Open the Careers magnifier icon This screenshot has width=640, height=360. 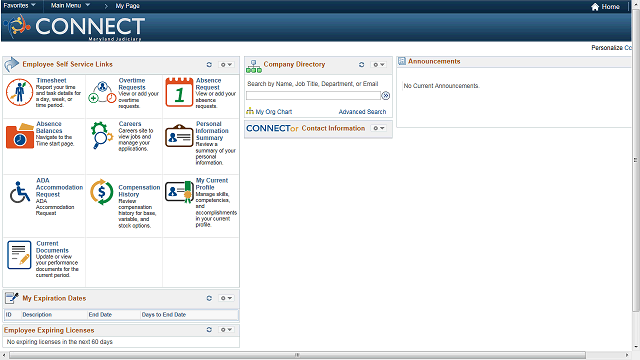[x=102, y=136]
